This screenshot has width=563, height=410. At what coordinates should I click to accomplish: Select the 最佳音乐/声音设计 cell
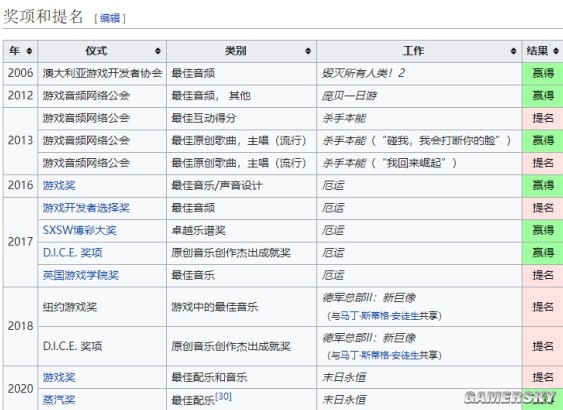tap(241, 186)
